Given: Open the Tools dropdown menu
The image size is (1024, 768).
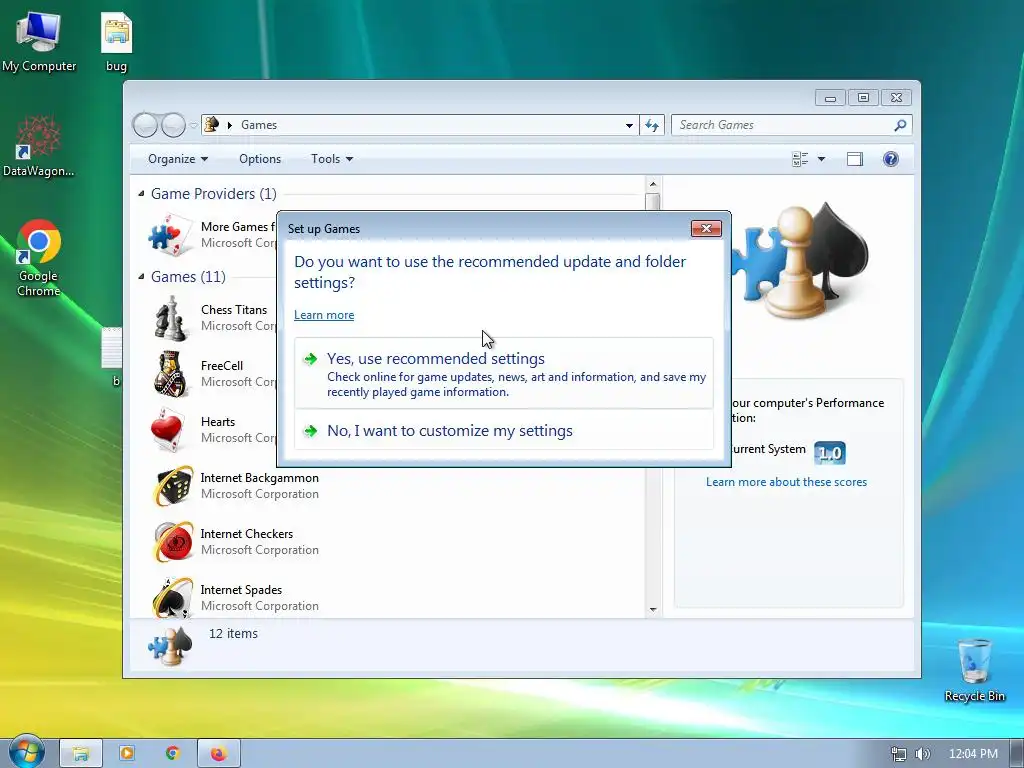Looking at the screenshot, I should point(332,159).
